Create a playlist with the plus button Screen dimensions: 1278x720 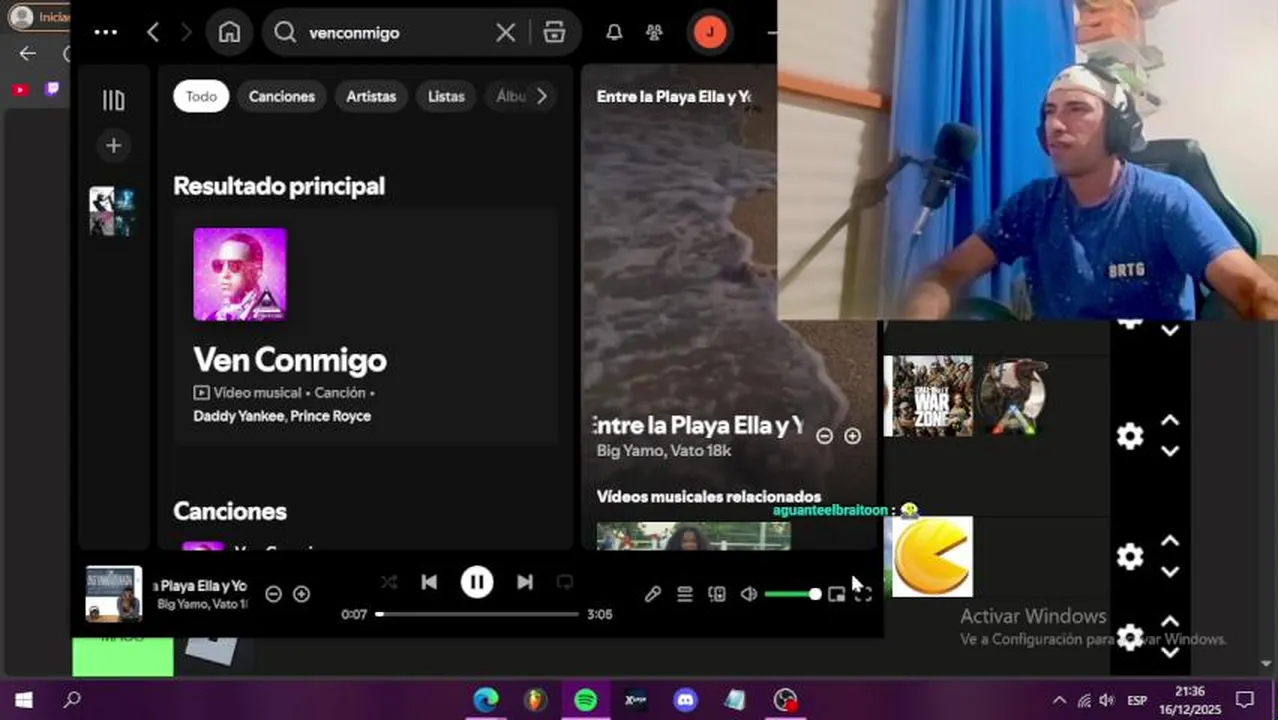click(x=113, y=146)
